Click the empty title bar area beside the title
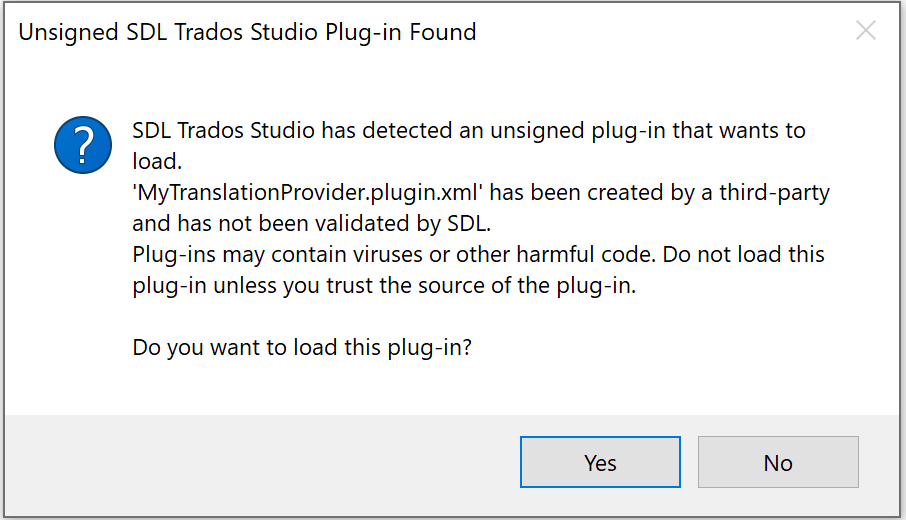This screenshot has height=520, width=906. 650,32
